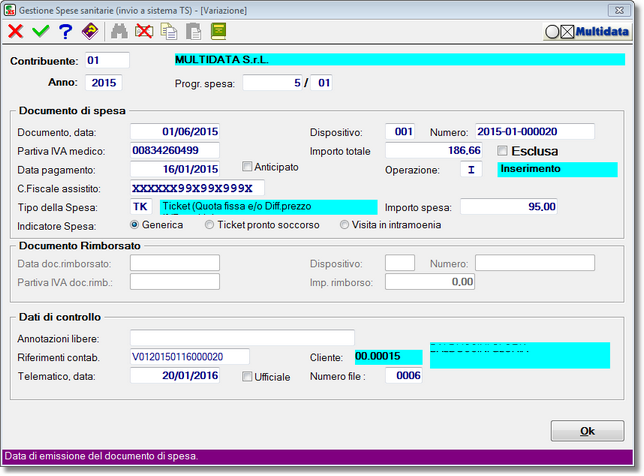This screenshot has height=476, width=644.
Task: Click the Numero field 2015-01-000020
Action: [535, 131]
